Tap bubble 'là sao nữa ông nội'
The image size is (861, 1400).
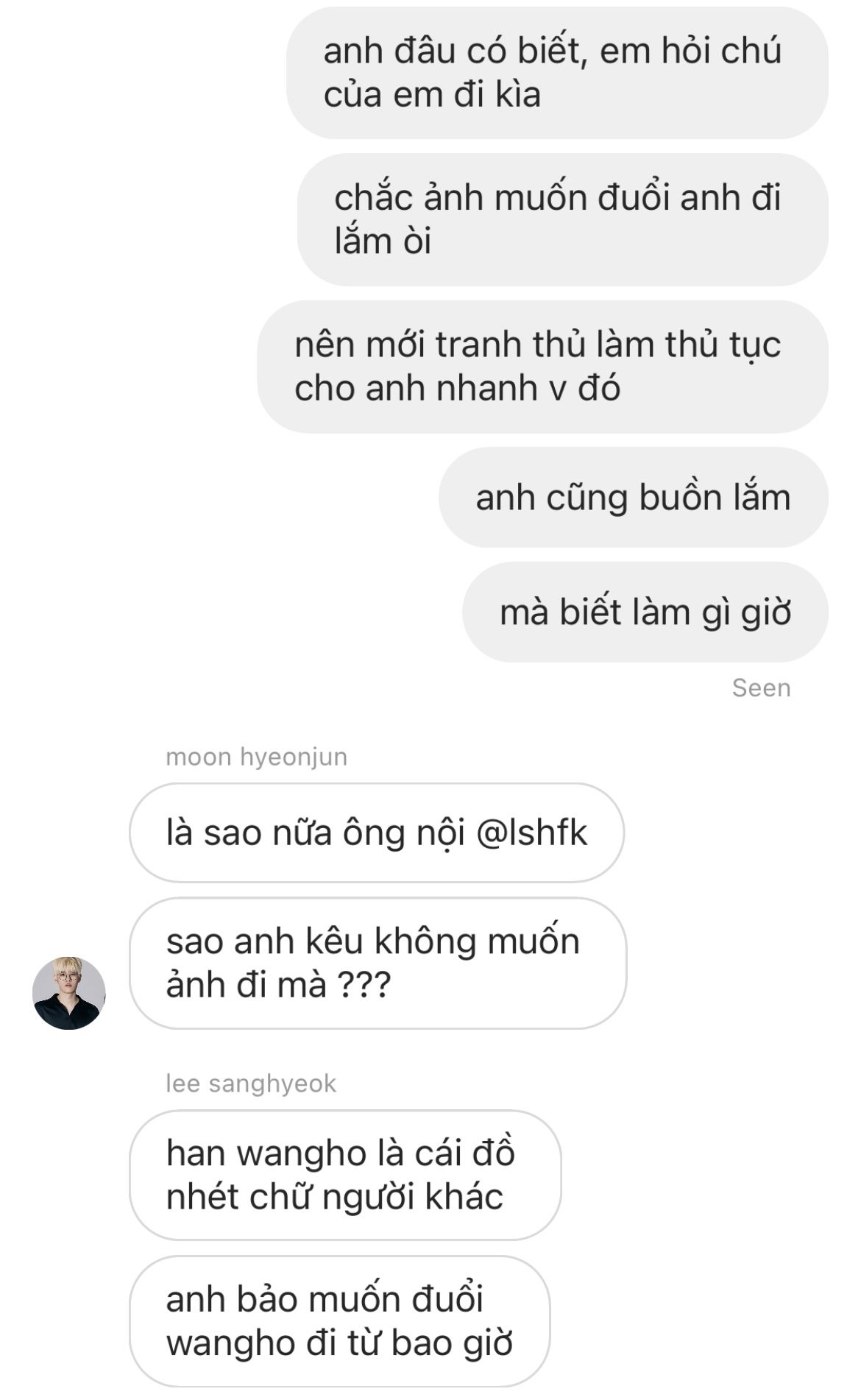click(377, 832)
